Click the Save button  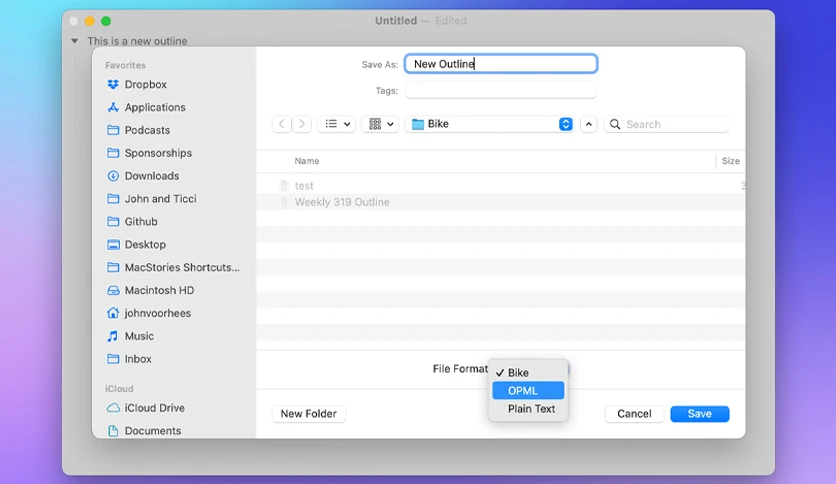700,414
